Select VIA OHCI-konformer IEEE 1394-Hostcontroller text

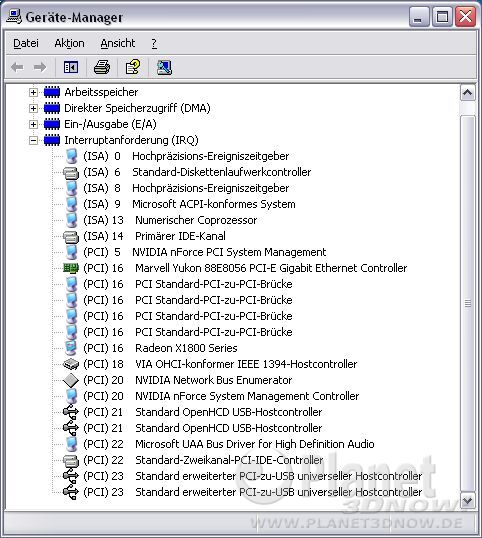pos(246,364)
